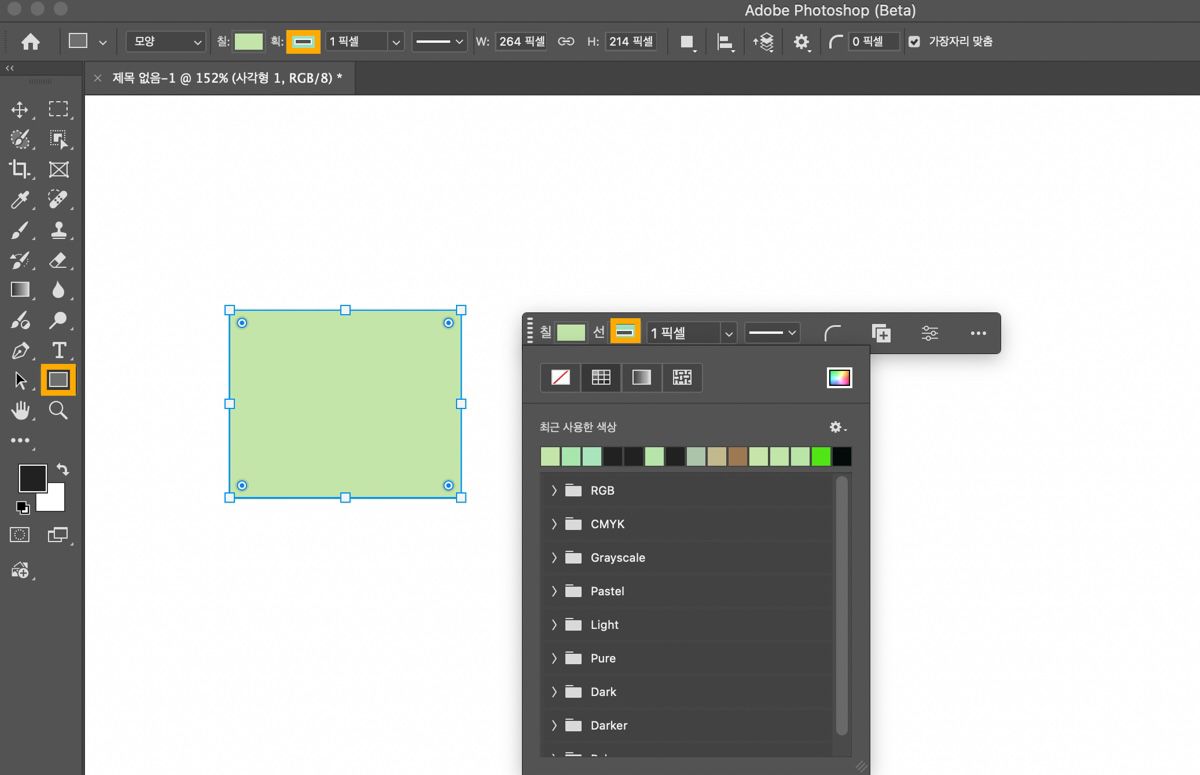1200x775 pixels.
Task: Close the 제목 없음-1 document tab
Action: [x=97, y=78]
